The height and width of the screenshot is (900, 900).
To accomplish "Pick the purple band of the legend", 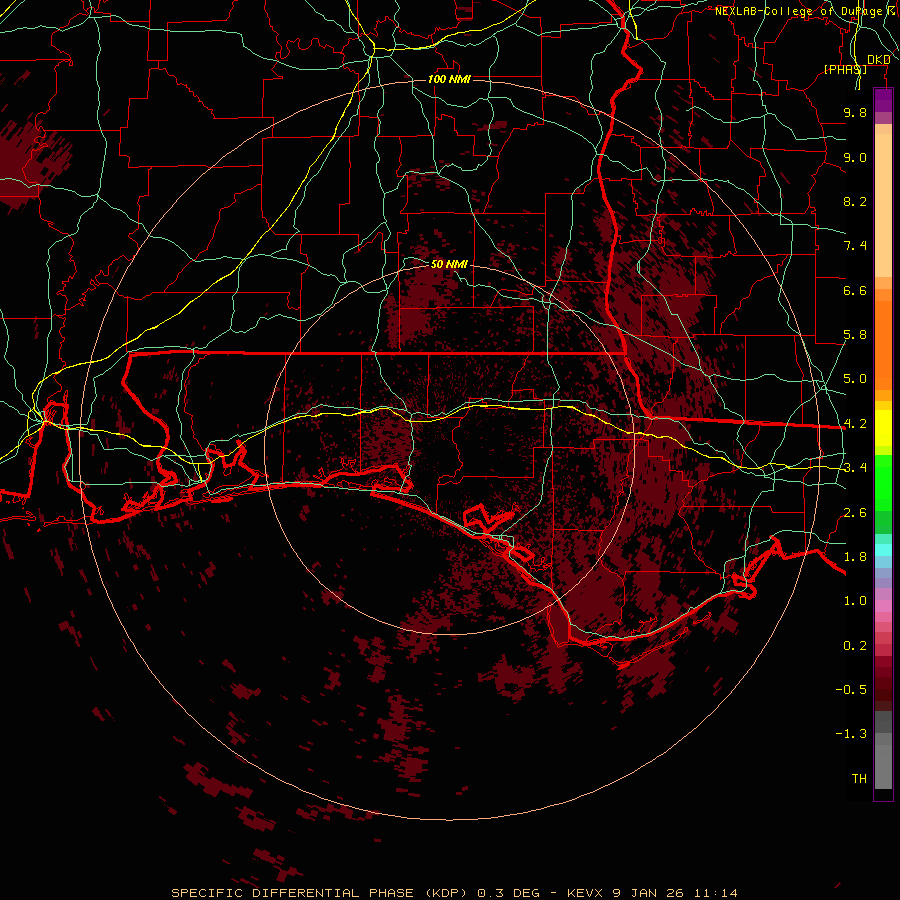I will [x=883, y=100].
